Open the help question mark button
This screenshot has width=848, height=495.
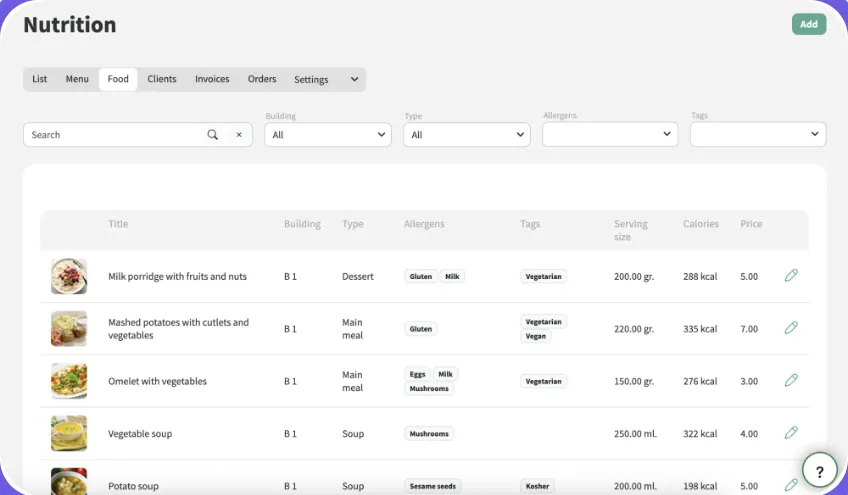(x=819, y=471)
